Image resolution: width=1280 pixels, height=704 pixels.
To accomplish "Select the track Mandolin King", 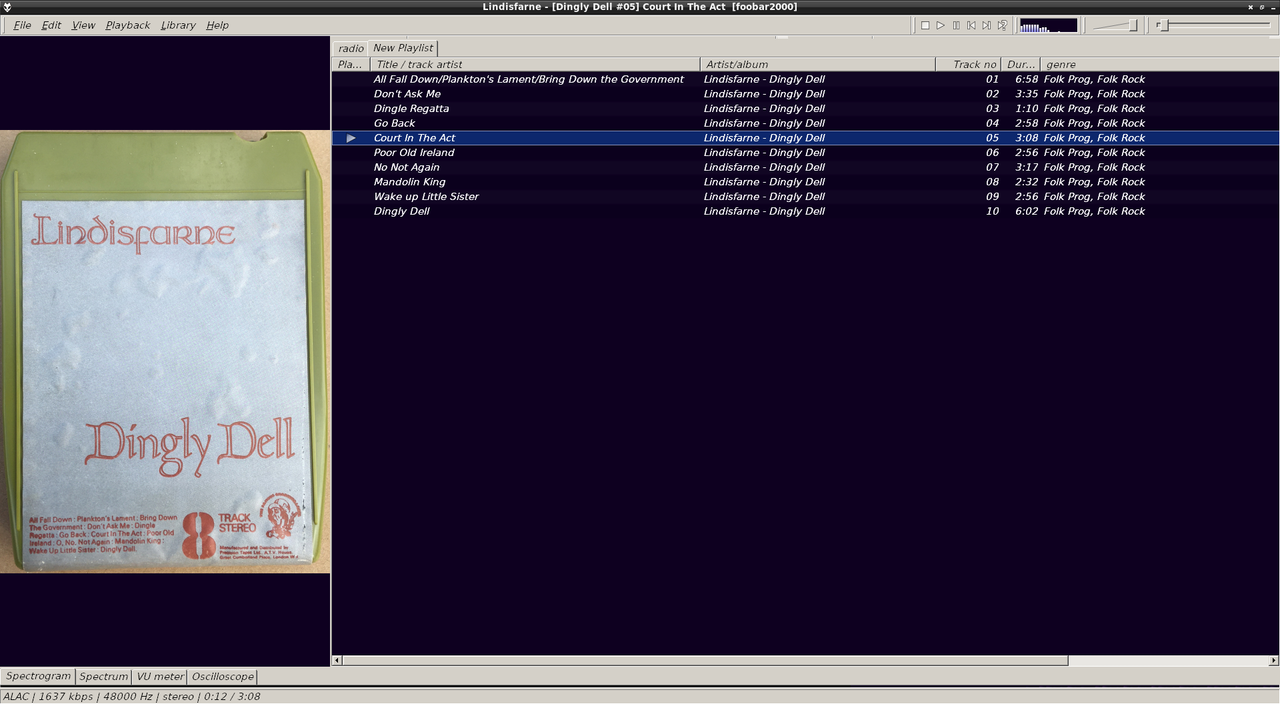I will 805,182.
